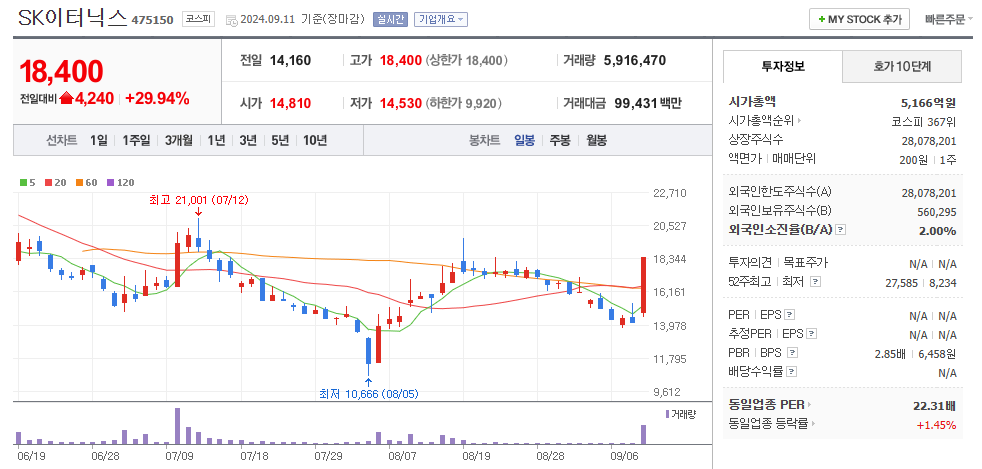Open the 빠른주문 dropdown

coord(948,19)
